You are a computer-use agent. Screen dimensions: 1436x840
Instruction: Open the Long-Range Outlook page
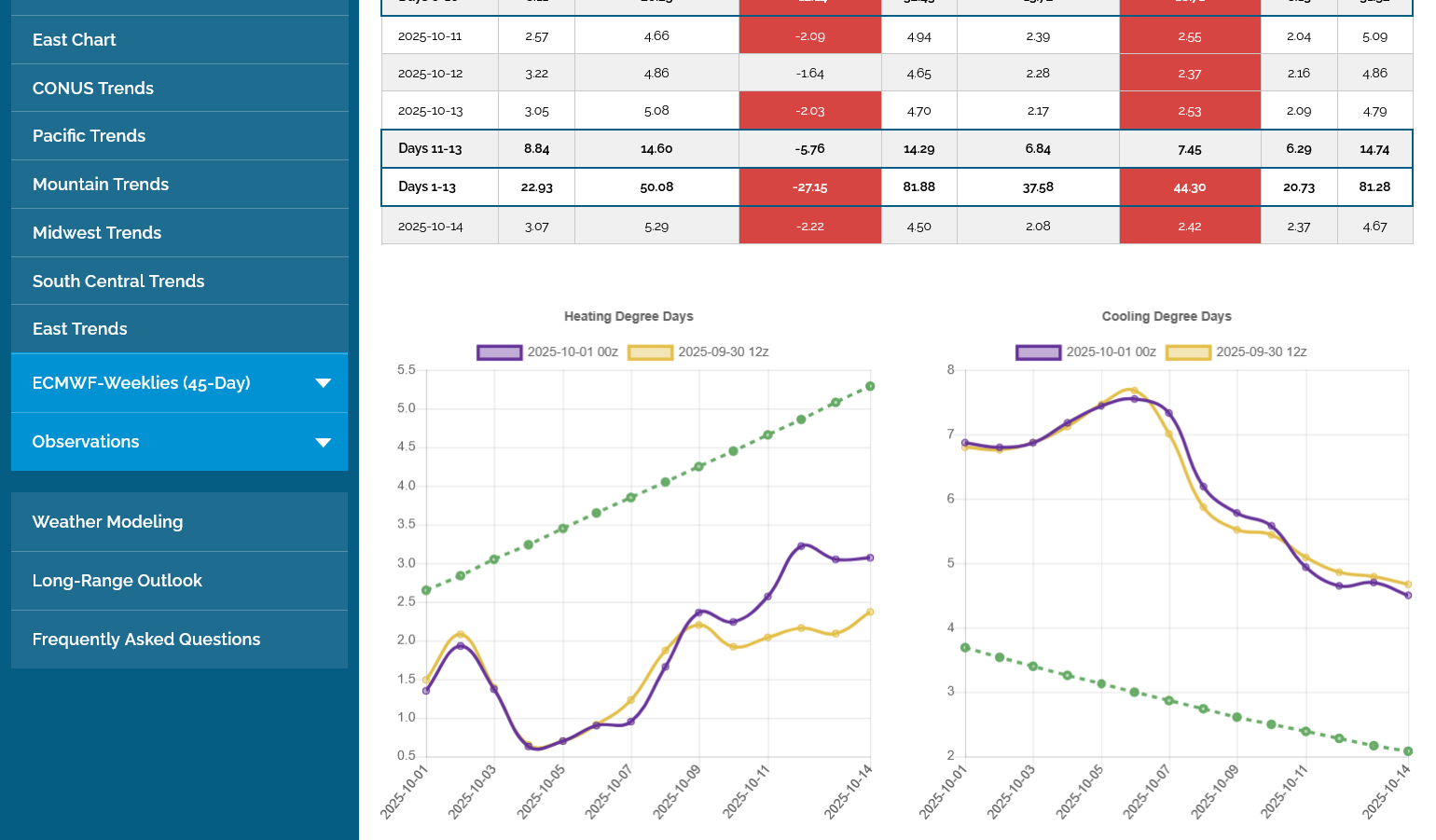[x=117, y=581]
